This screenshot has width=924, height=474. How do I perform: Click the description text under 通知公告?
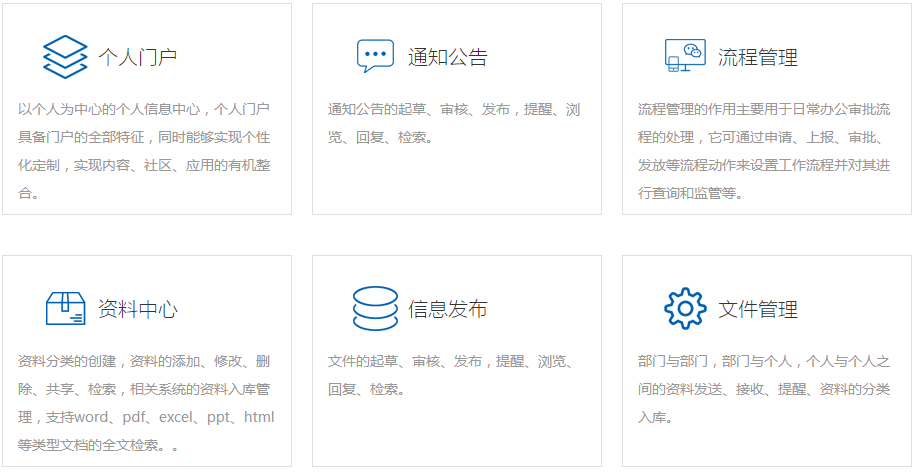pos(454,123)
